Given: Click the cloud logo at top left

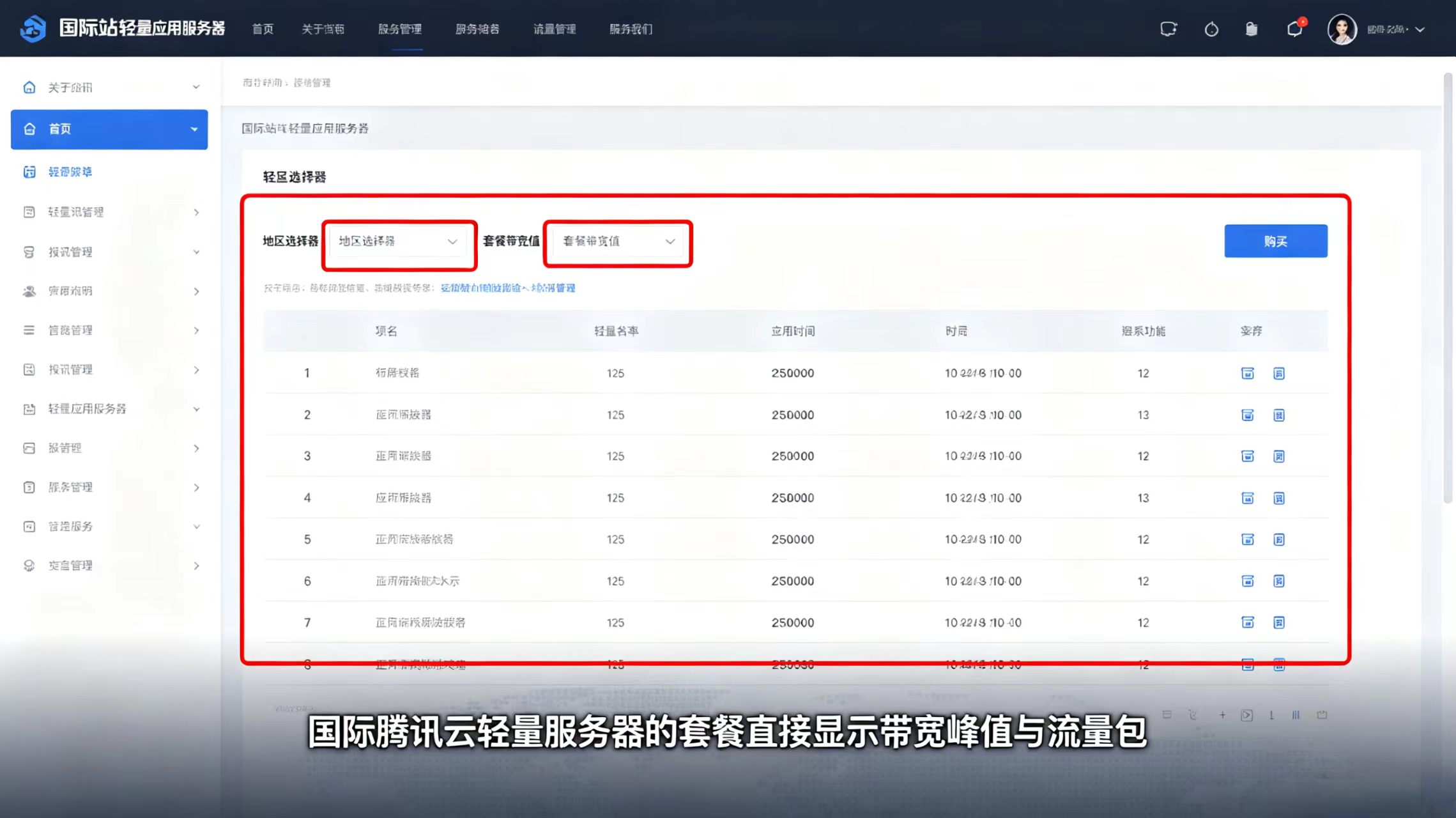Looking at the screenshot, I should [33, 29].
